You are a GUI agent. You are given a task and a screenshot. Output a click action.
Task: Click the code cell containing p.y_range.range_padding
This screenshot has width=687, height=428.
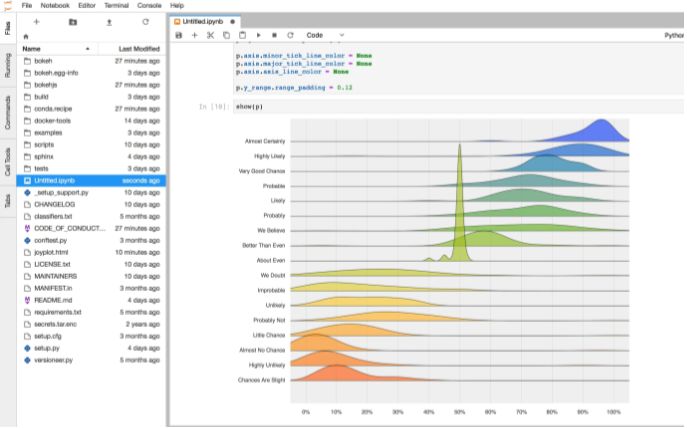pos(458,69)
